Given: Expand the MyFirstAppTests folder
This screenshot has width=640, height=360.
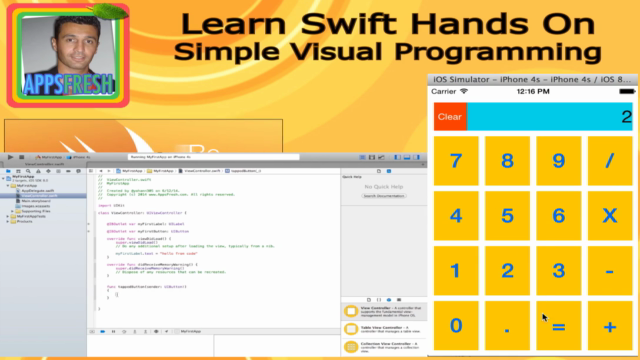Looking at the screenshot, I should click(8, 216).
